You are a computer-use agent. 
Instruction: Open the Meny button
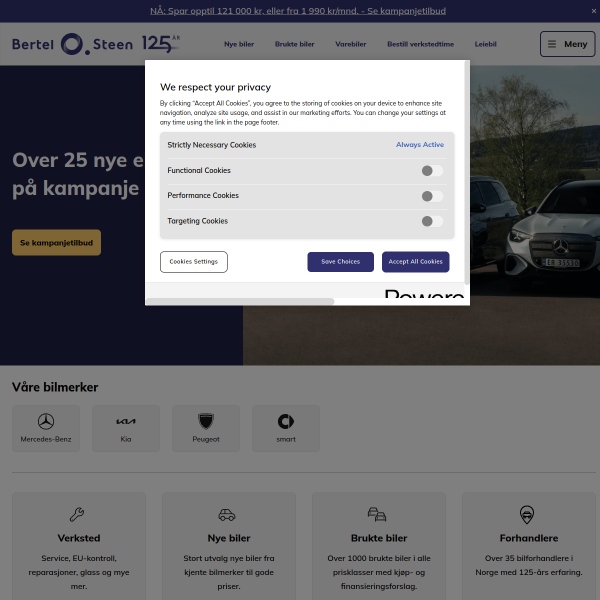coord(567,44)
